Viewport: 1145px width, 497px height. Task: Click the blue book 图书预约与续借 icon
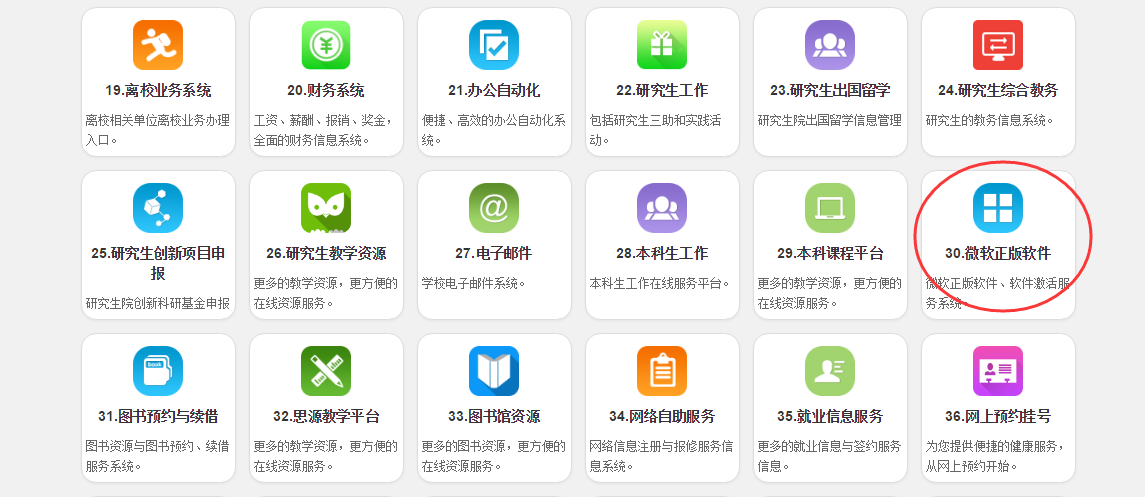point(158,371)
